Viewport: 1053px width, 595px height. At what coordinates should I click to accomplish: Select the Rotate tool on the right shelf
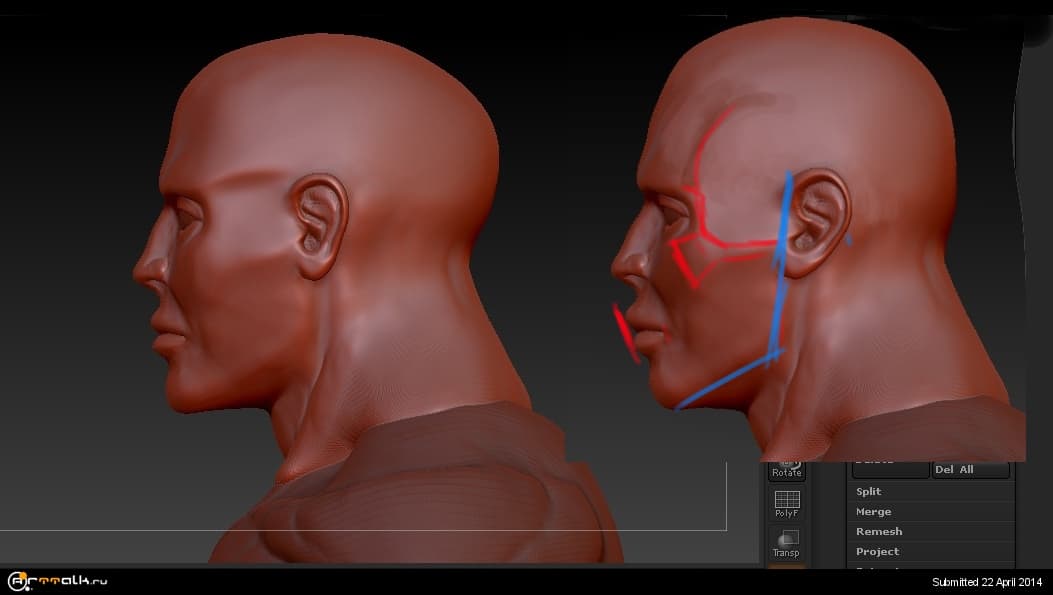click(x=786, y=470)
